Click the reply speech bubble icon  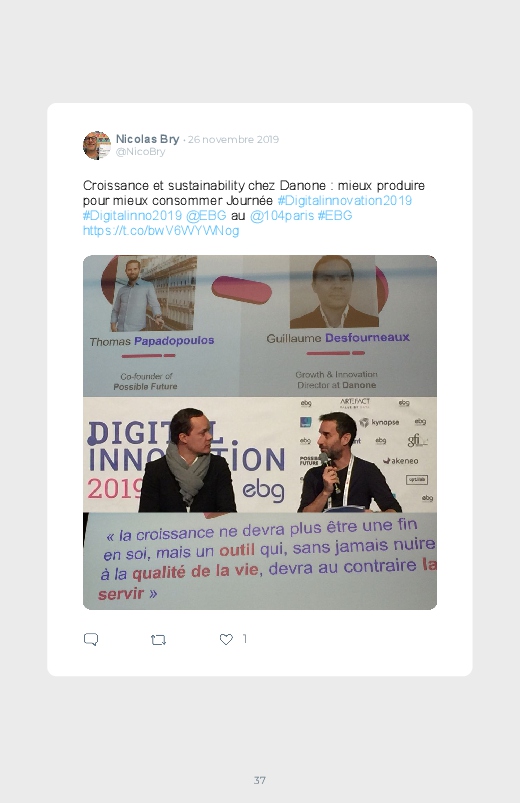pos(91,639)
